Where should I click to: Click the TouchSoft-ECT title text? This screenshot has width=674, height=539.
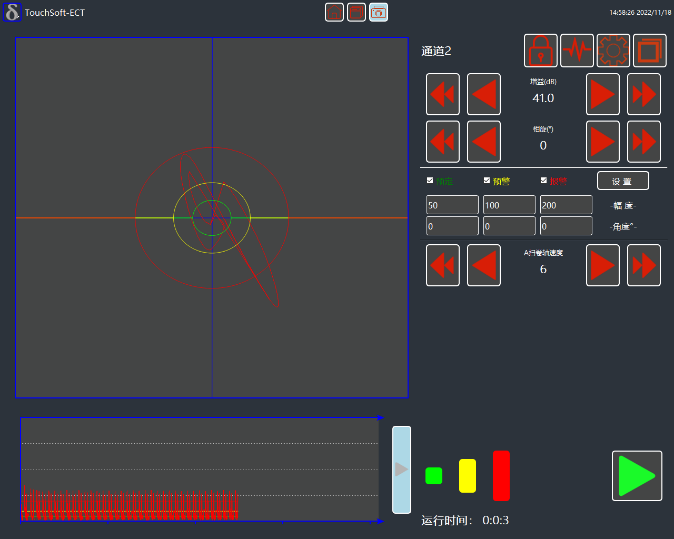pos(55,12)
